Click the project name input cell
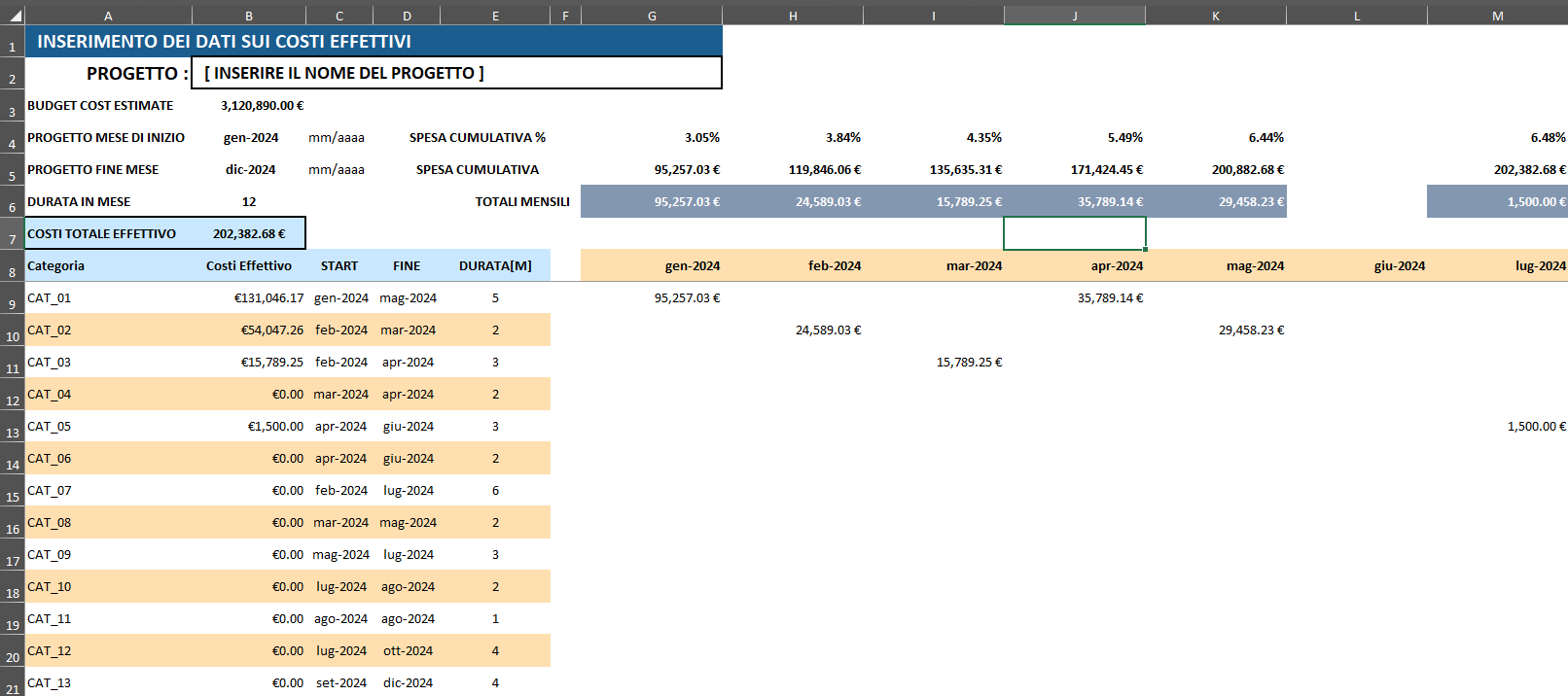The height and width of the screenshot is (696, 1568). coord(457,73)
